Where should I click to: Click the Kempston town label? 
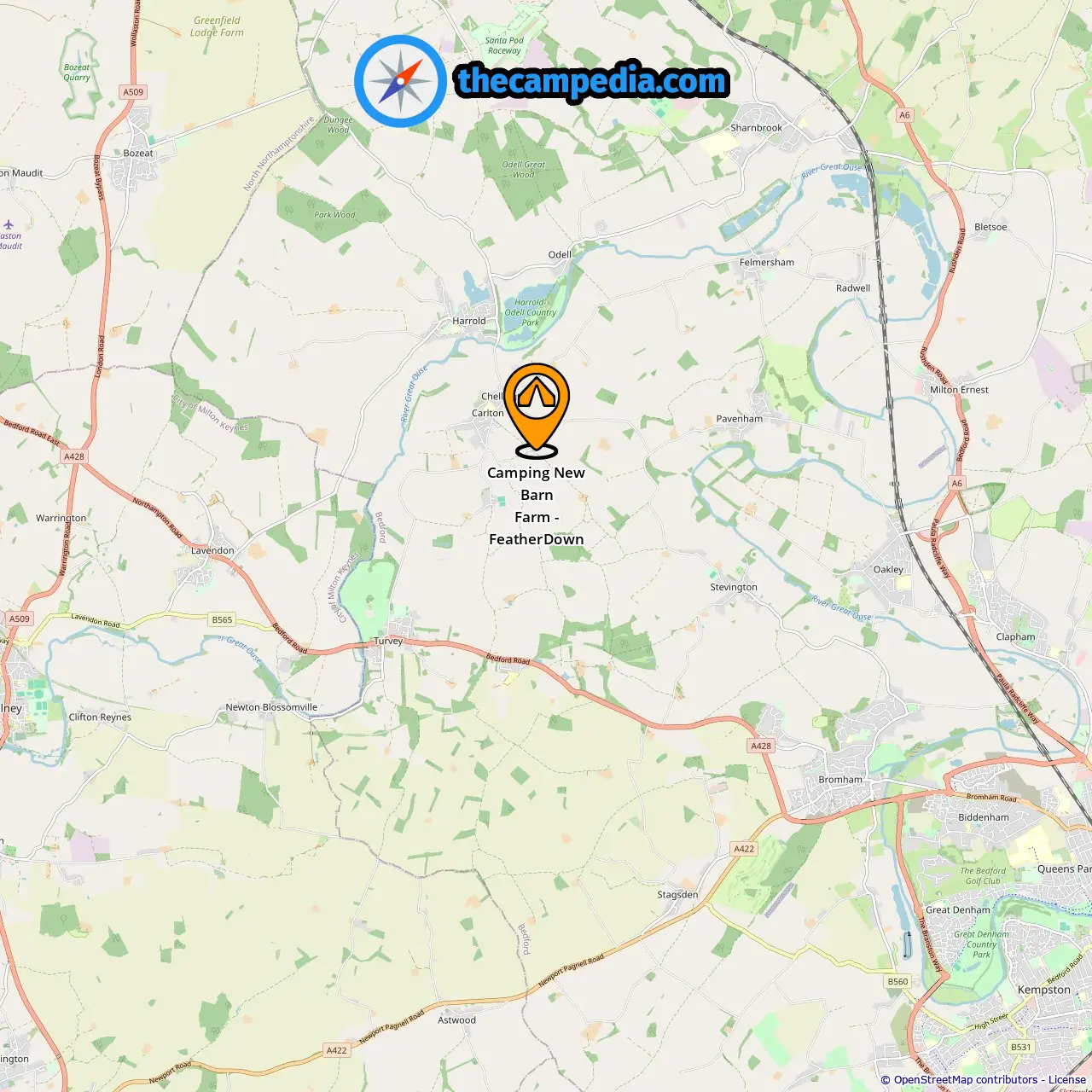click(1043, 990)
